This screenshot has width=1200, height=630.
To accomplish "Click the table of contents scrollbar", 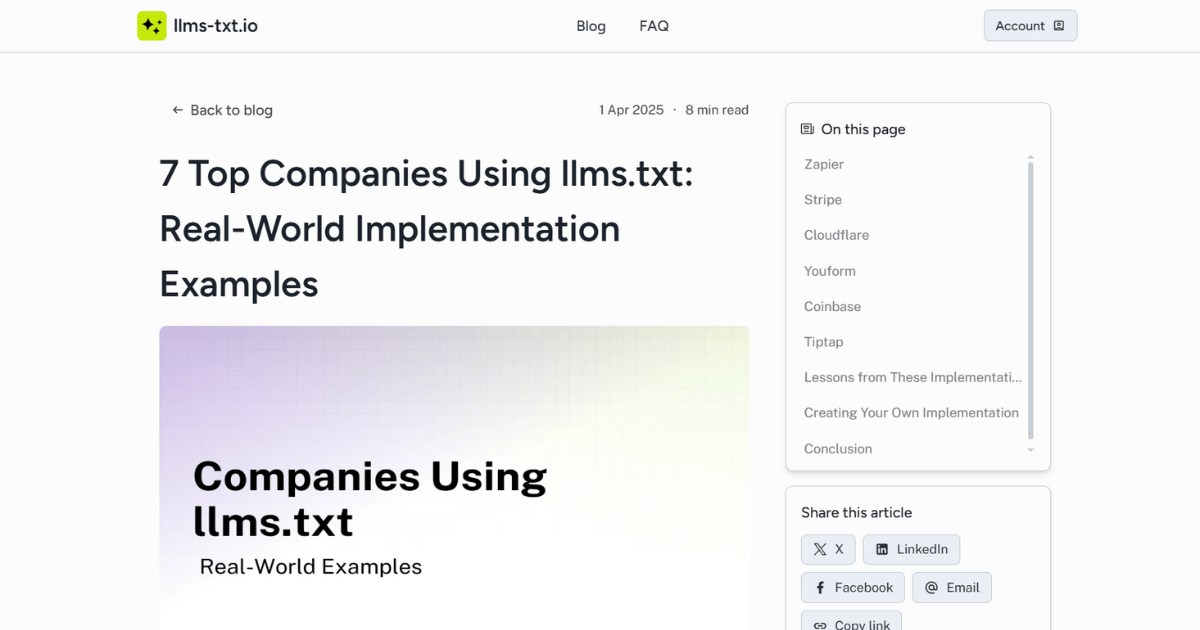I will [1031, 300].
